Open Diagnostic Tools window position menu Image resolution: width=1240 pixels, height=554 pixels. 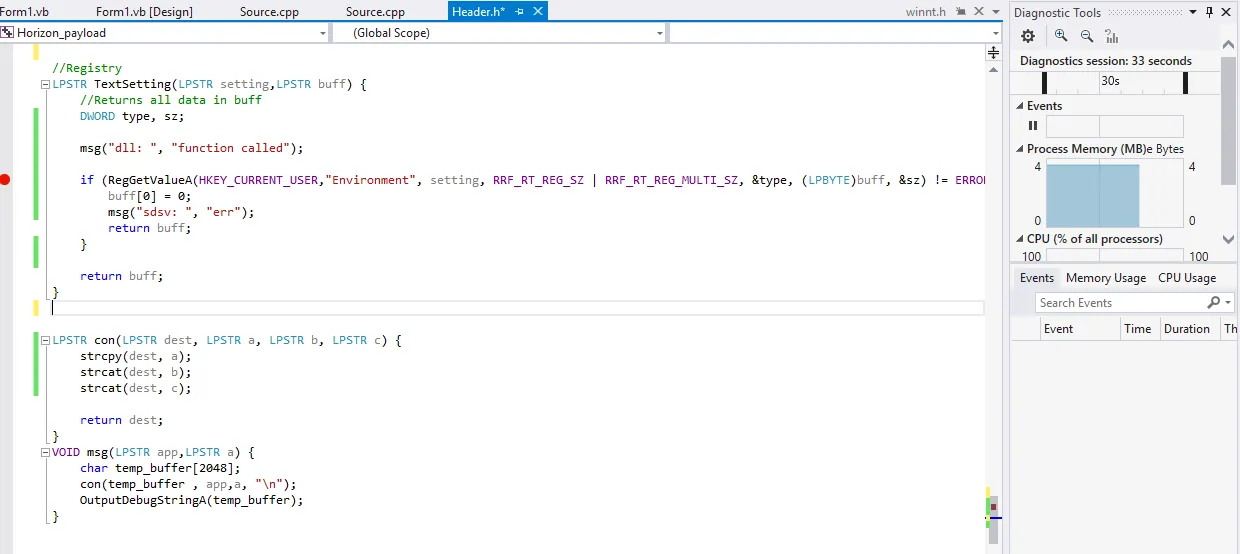(1194, 12)
